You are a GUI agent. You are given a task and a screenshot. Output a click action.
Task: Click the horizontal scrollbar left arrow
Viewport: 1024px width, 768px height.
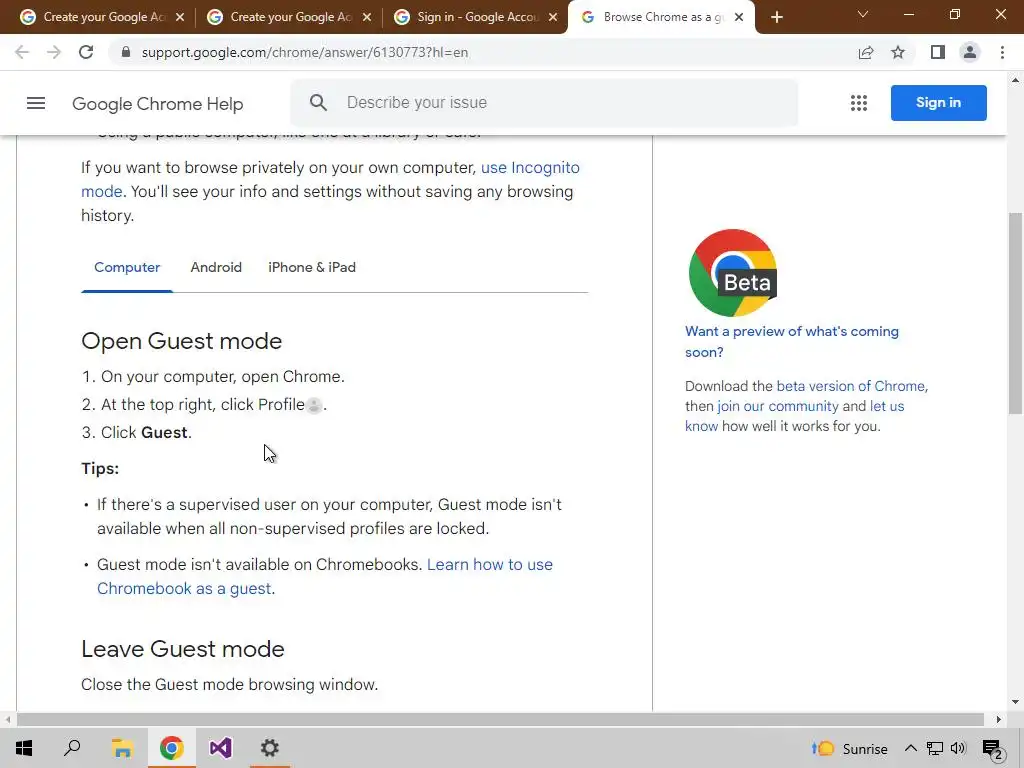pos(8,720)
